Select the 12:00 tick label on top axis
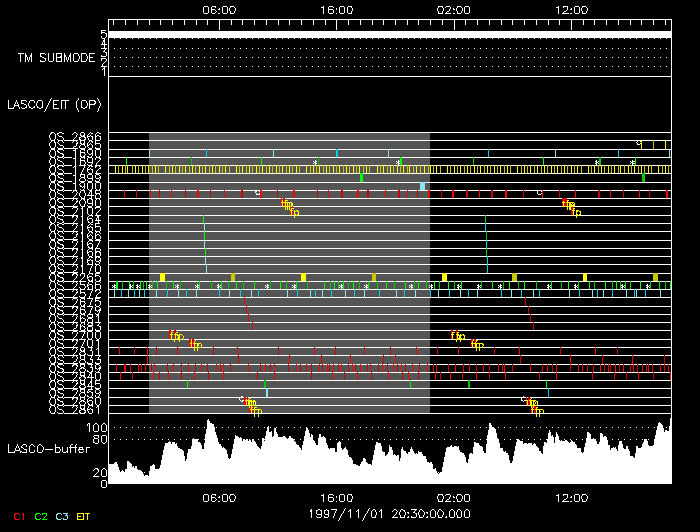This screenshot has width=700, height=532. click(571, 9)
